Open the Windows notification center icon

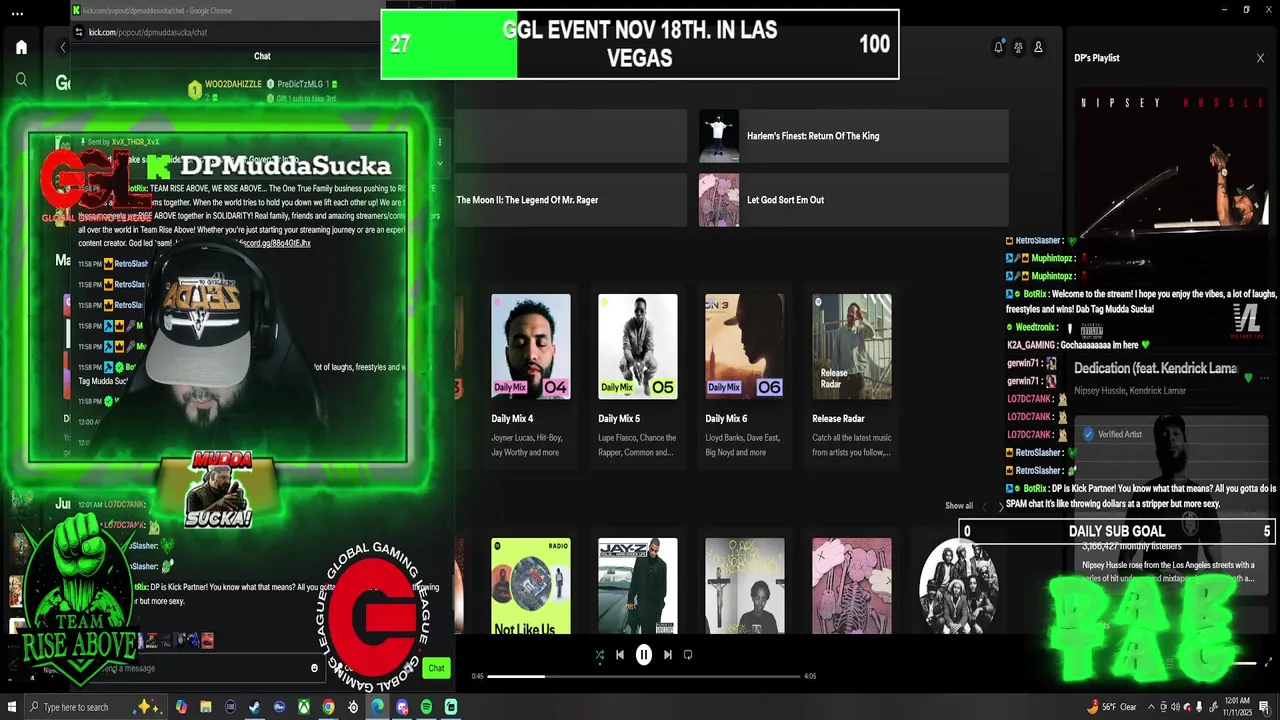[x=1265, y=707]
